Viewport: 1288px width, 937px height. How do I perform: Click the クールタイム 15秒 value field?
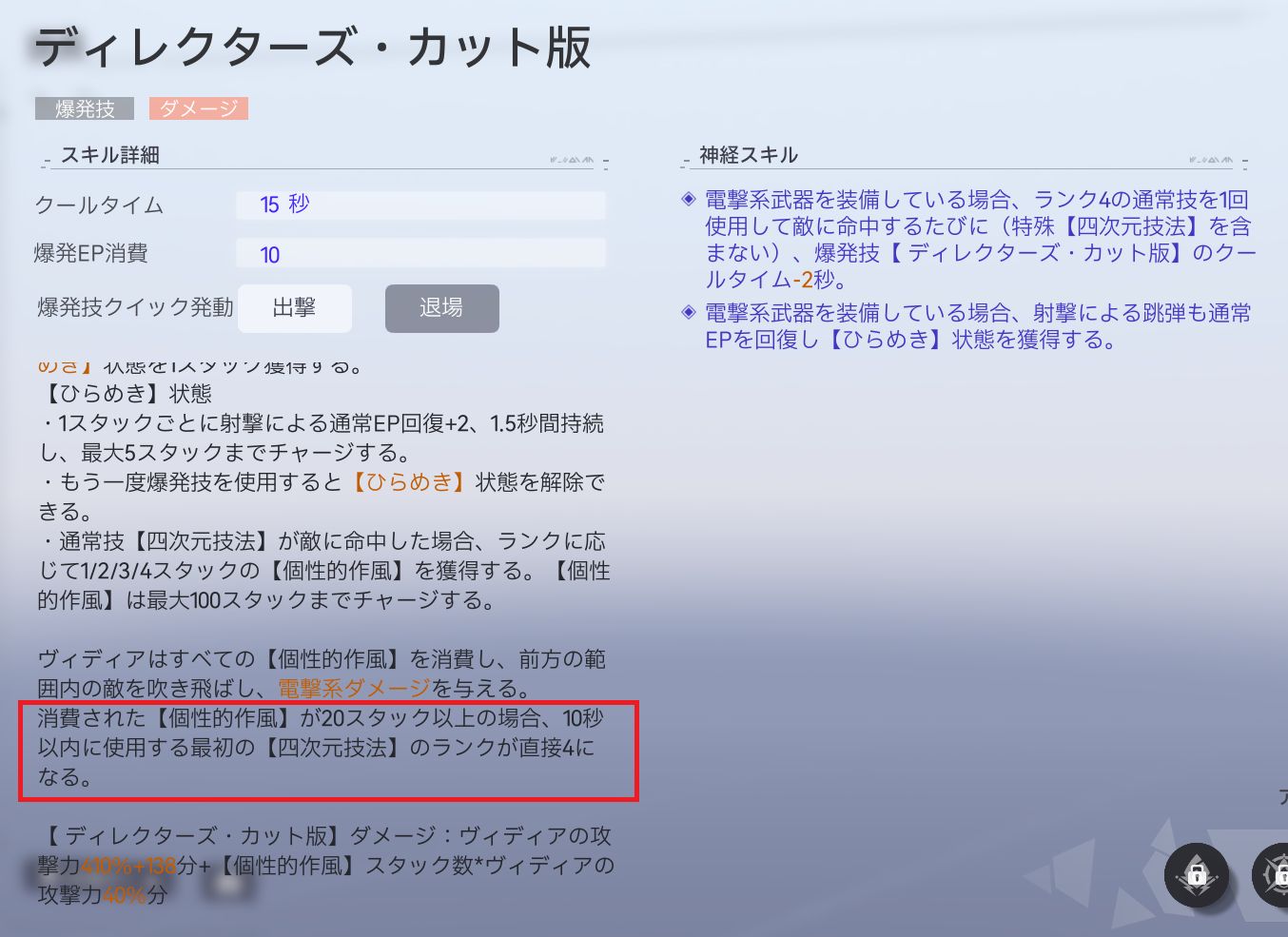[420, 205]
